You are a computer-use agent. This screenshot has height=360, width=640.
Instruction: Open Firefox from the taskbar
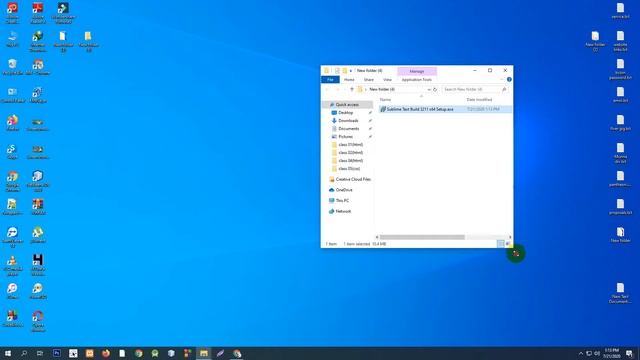[106, 353]
